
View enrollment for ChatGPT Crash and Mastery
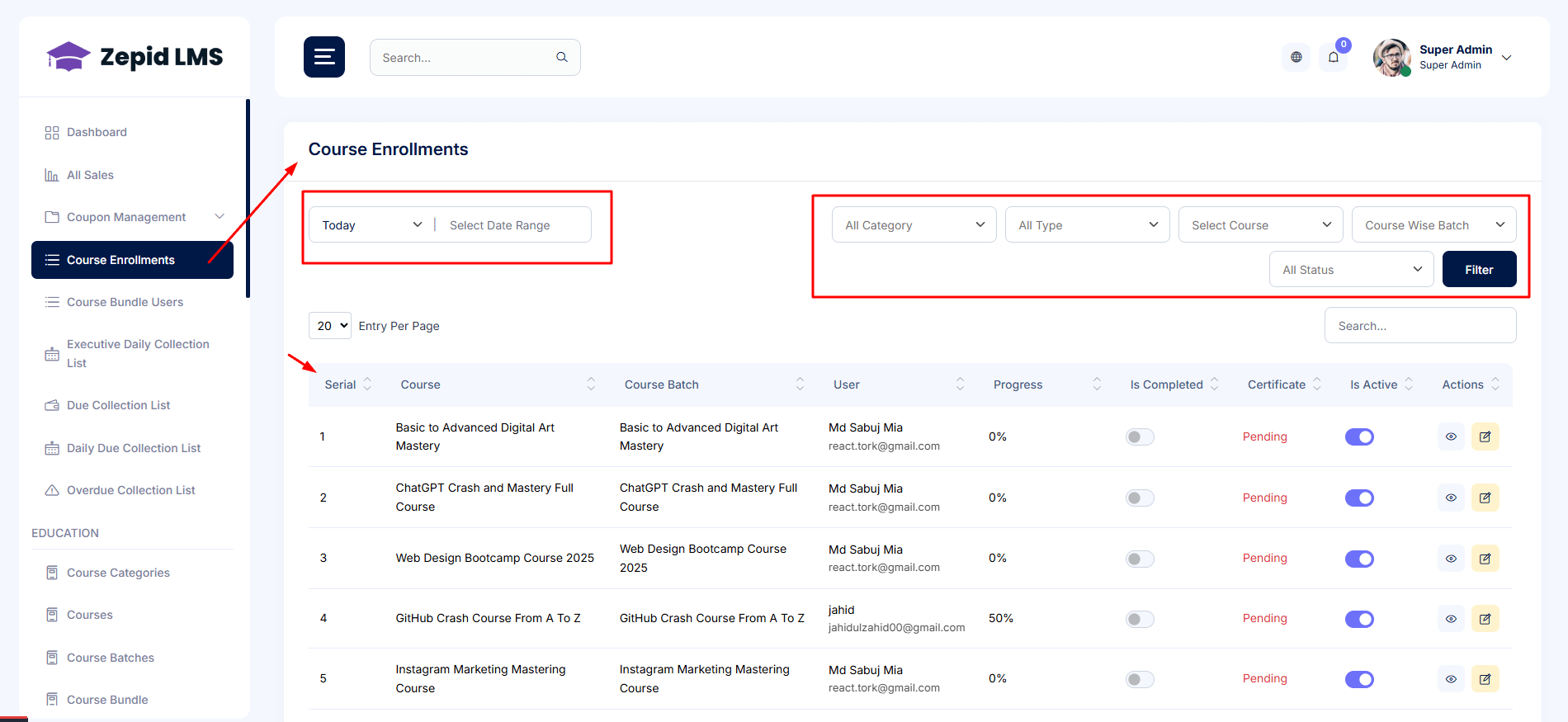(x=1451, y=498)
